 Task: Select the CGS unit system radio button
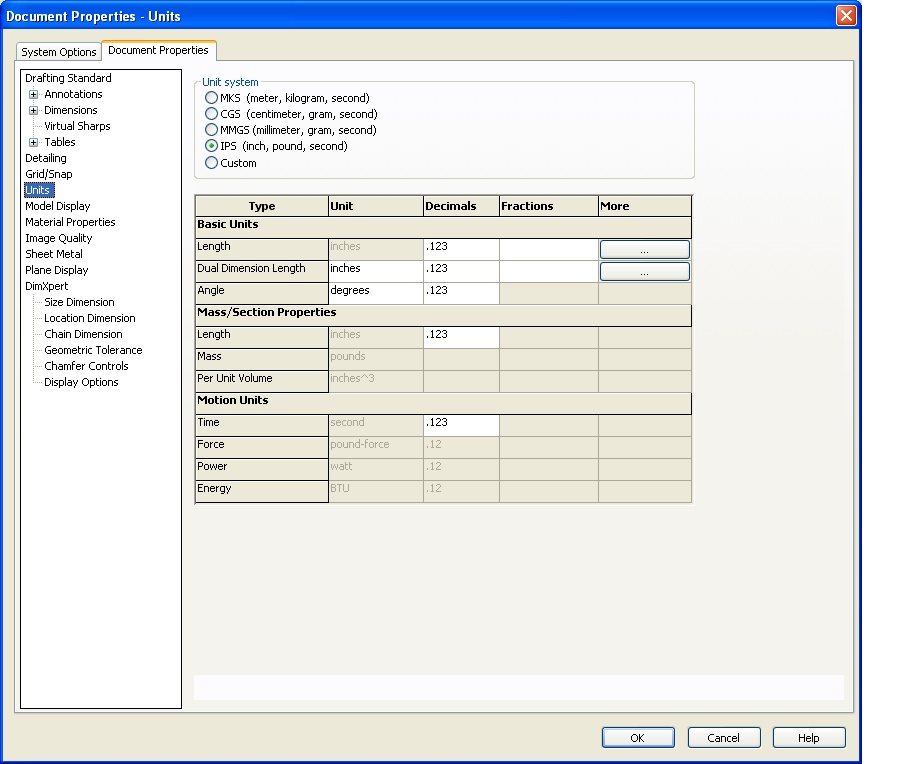coord(211,114)
